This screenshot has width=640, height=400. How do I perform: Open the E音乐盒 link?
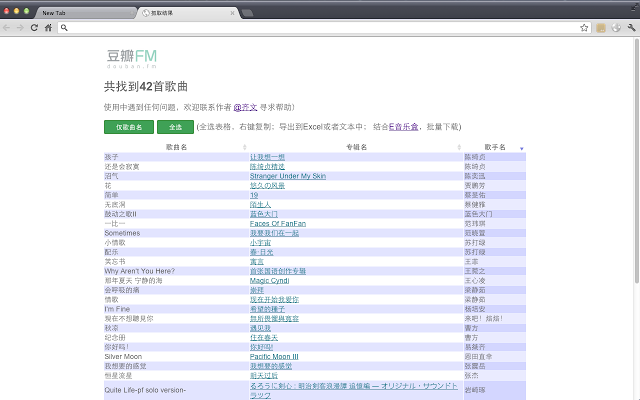[x=403, y=127]
